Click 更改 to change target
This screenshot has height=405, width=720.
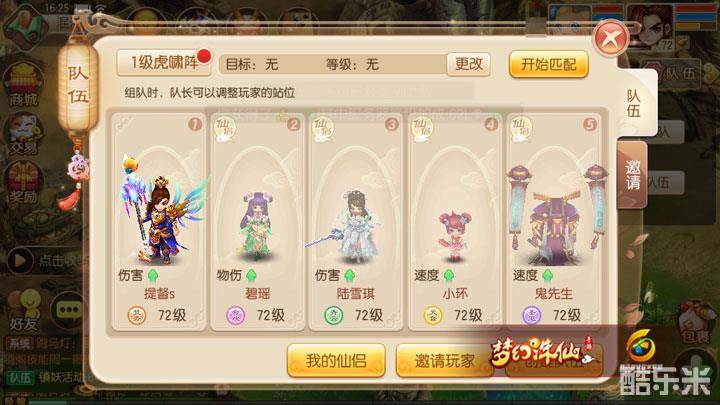[x=468, y=64]
